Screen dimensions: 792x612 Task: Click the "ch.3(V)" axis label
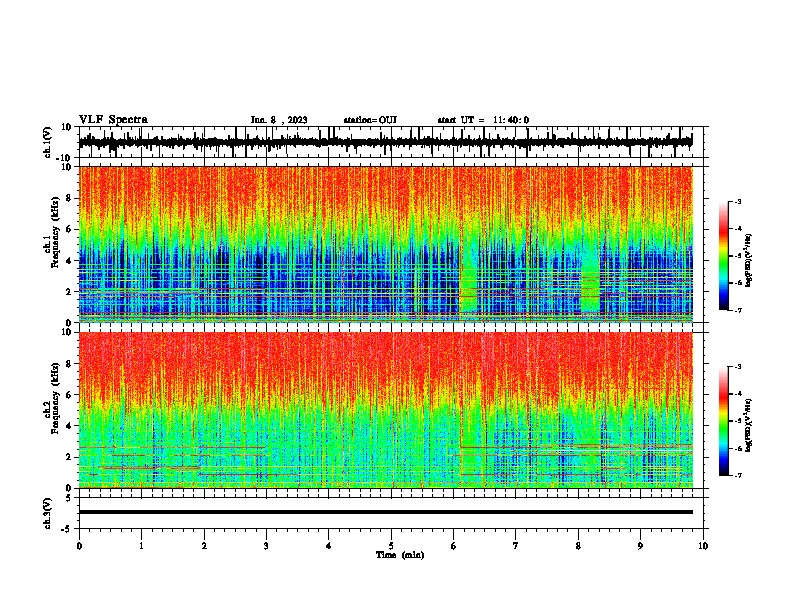pos(48,513)
